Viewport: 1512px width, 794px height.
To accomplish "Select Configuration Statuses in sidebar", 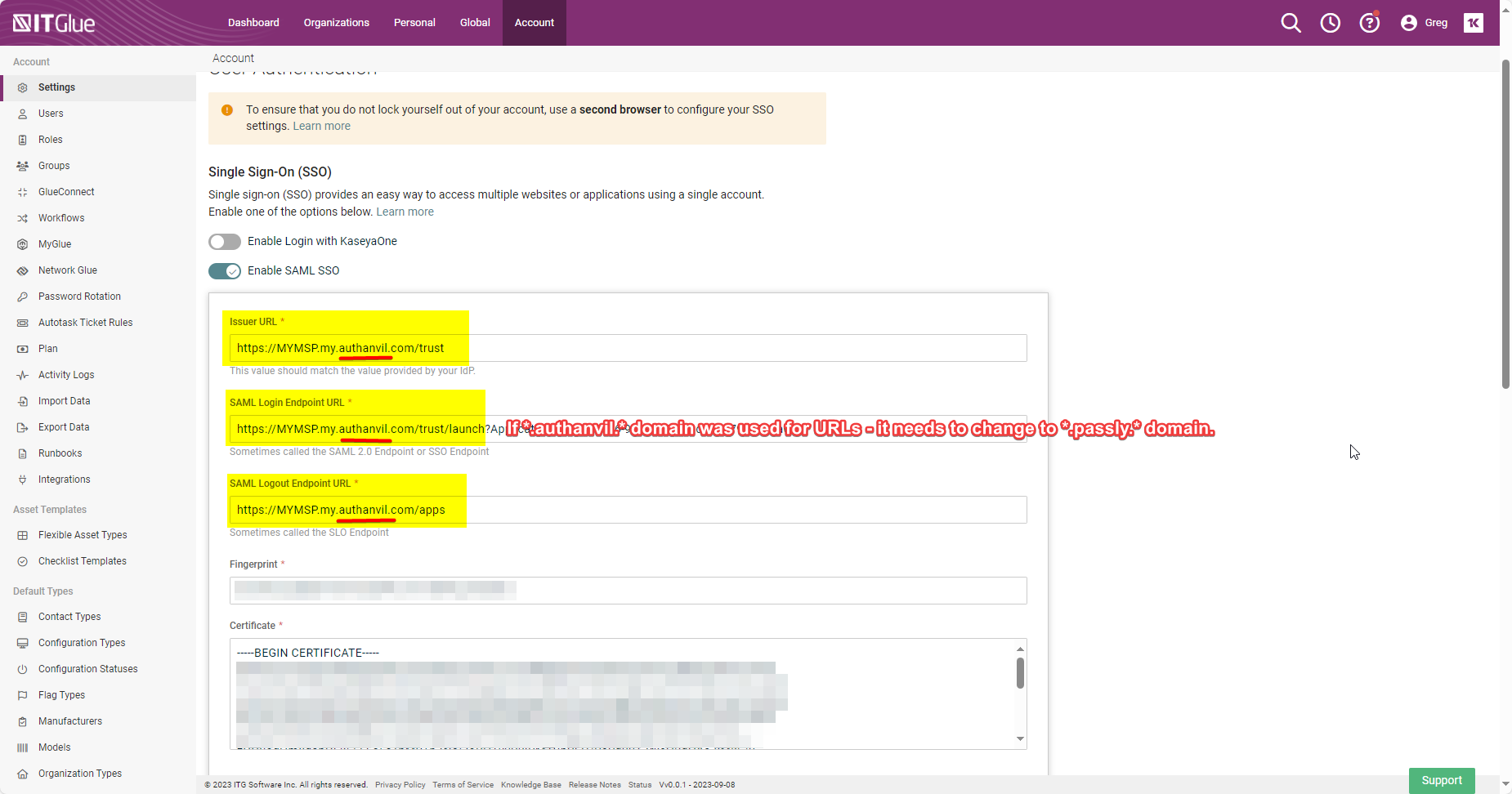I will 87,669.
